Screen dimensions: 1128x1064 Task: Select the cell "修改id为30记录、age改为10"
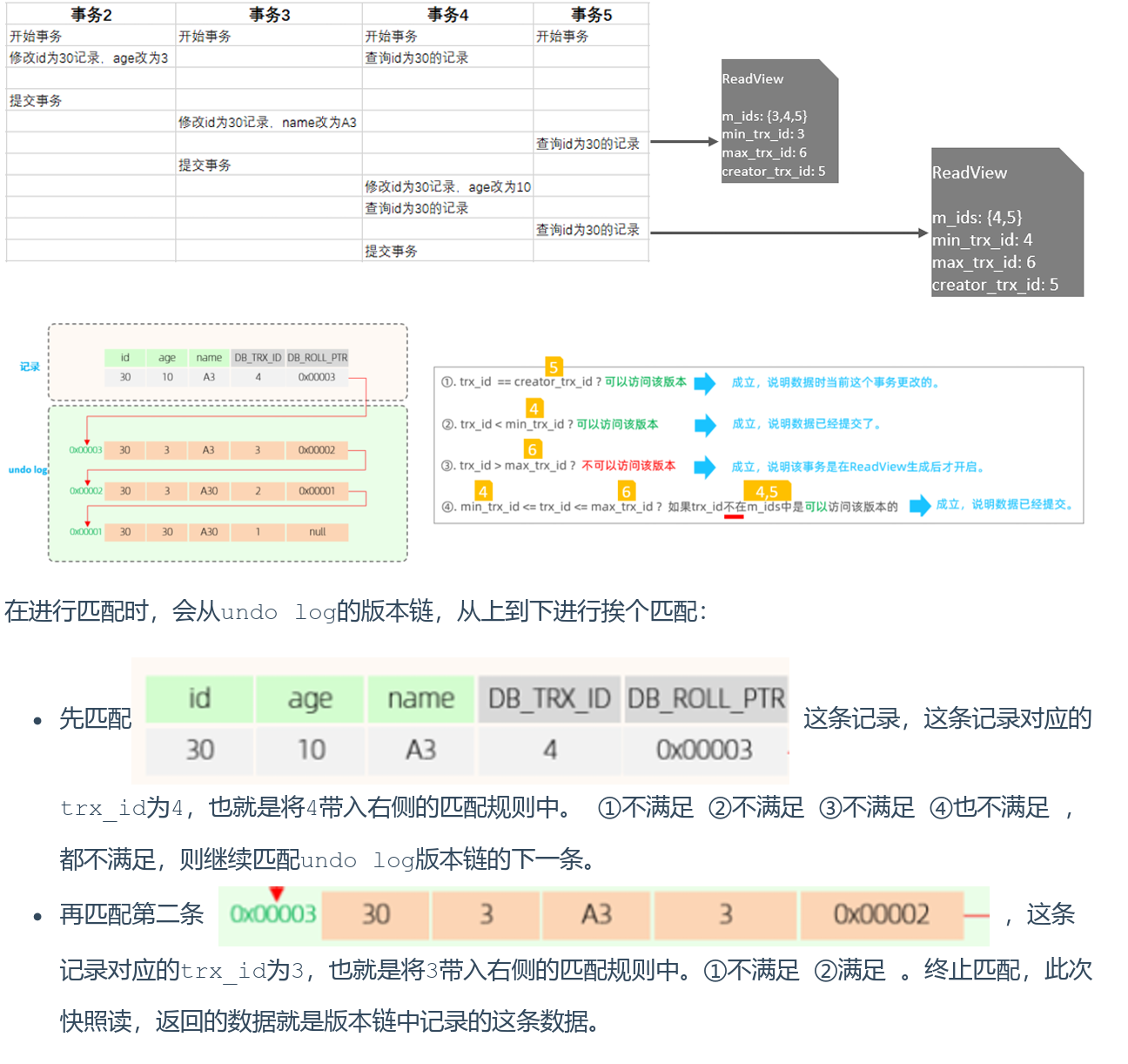[x=447, y=186]
